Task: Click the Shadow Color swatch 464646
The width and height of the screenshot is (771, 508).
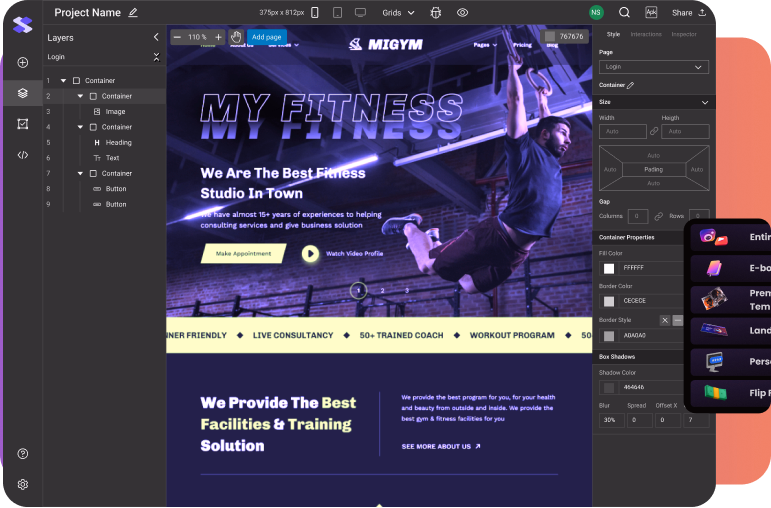Action: [x=609, y=388]
